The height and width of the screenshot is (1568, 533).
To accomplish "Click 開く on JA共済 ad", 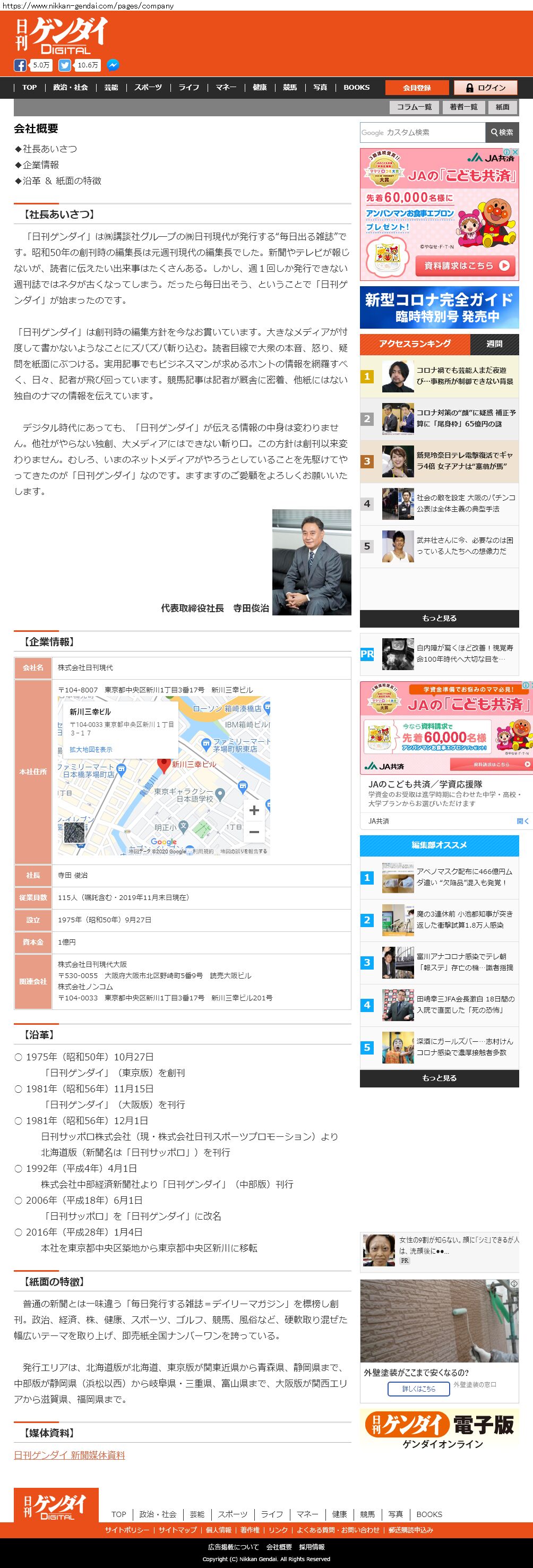I will [x=523, y=821].
